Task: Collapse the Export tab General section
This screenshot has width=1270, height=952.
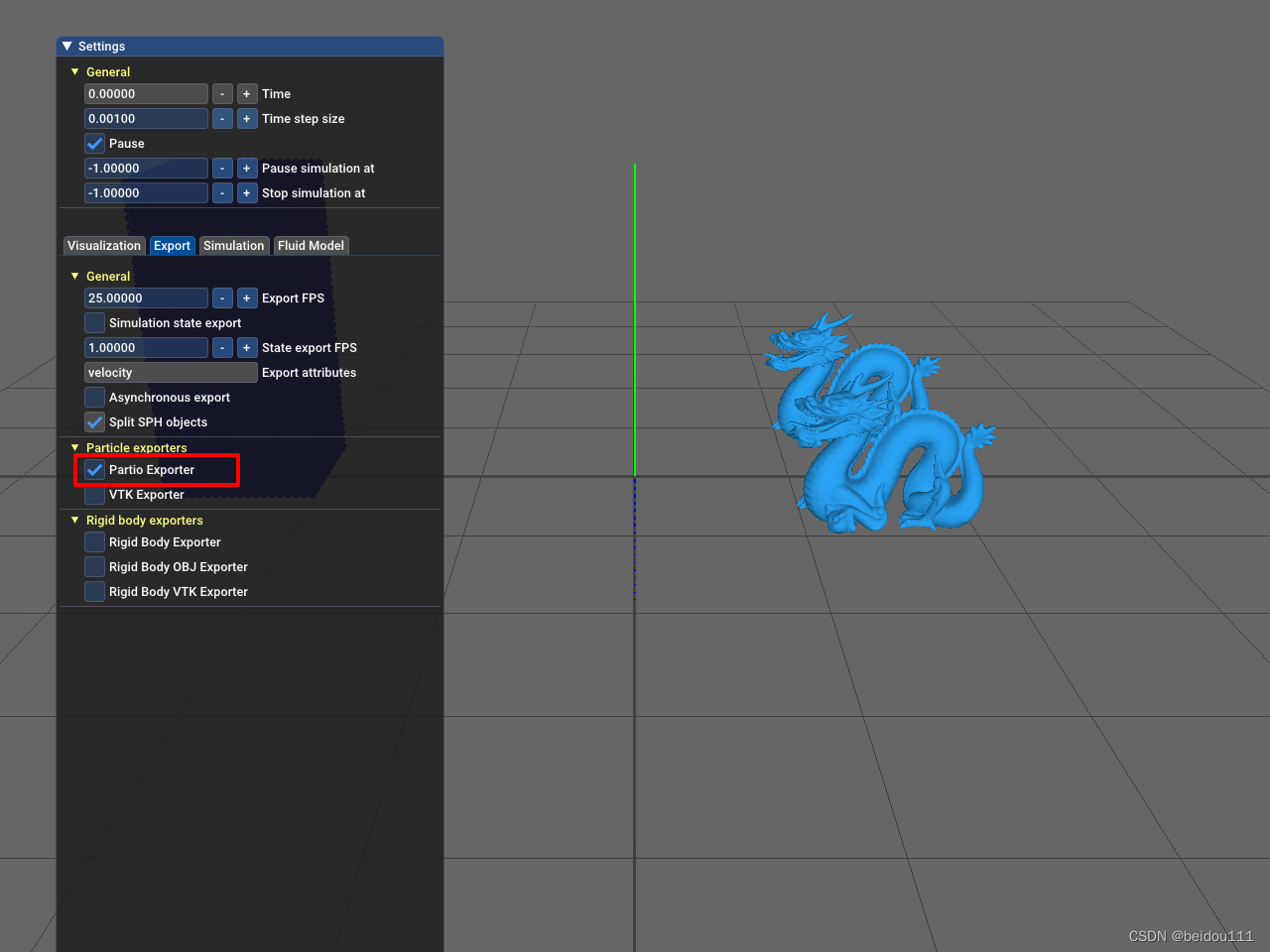Action: pos(75,277)
